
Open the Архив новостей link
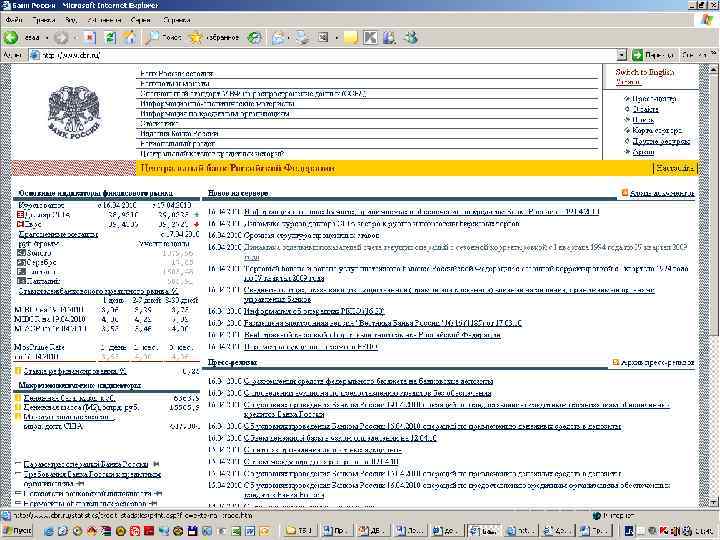click(x=662, y=193)
